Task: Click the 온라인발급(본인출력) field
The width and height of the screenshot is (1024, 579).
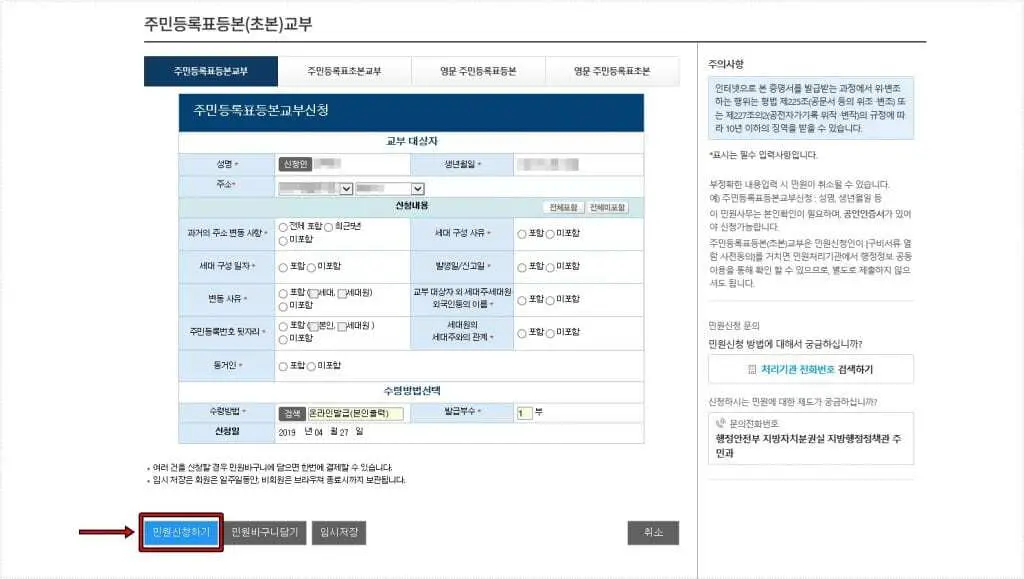Action: pyautogui.click(x=355, y=414)
